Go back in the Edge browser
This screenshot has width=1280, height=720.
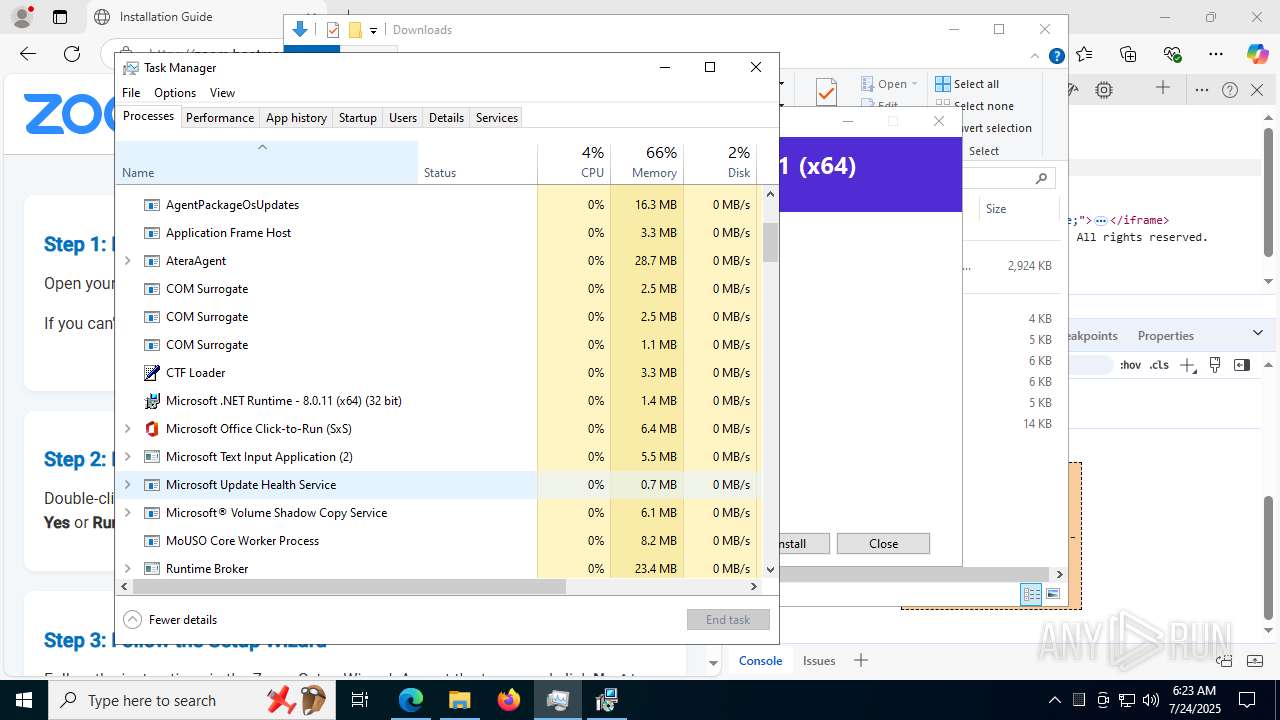[x=28, y=54]
